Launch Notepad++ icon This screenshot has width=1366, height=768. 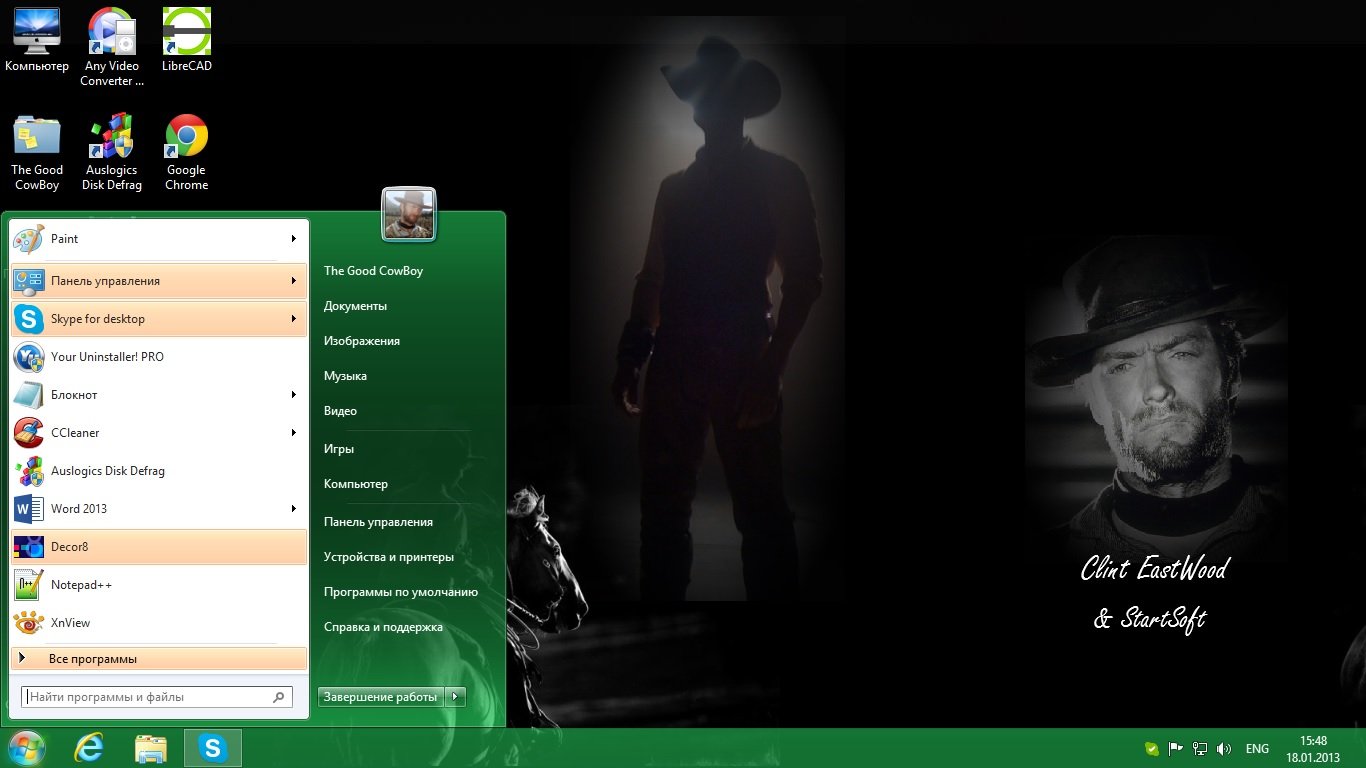point(29,585)
